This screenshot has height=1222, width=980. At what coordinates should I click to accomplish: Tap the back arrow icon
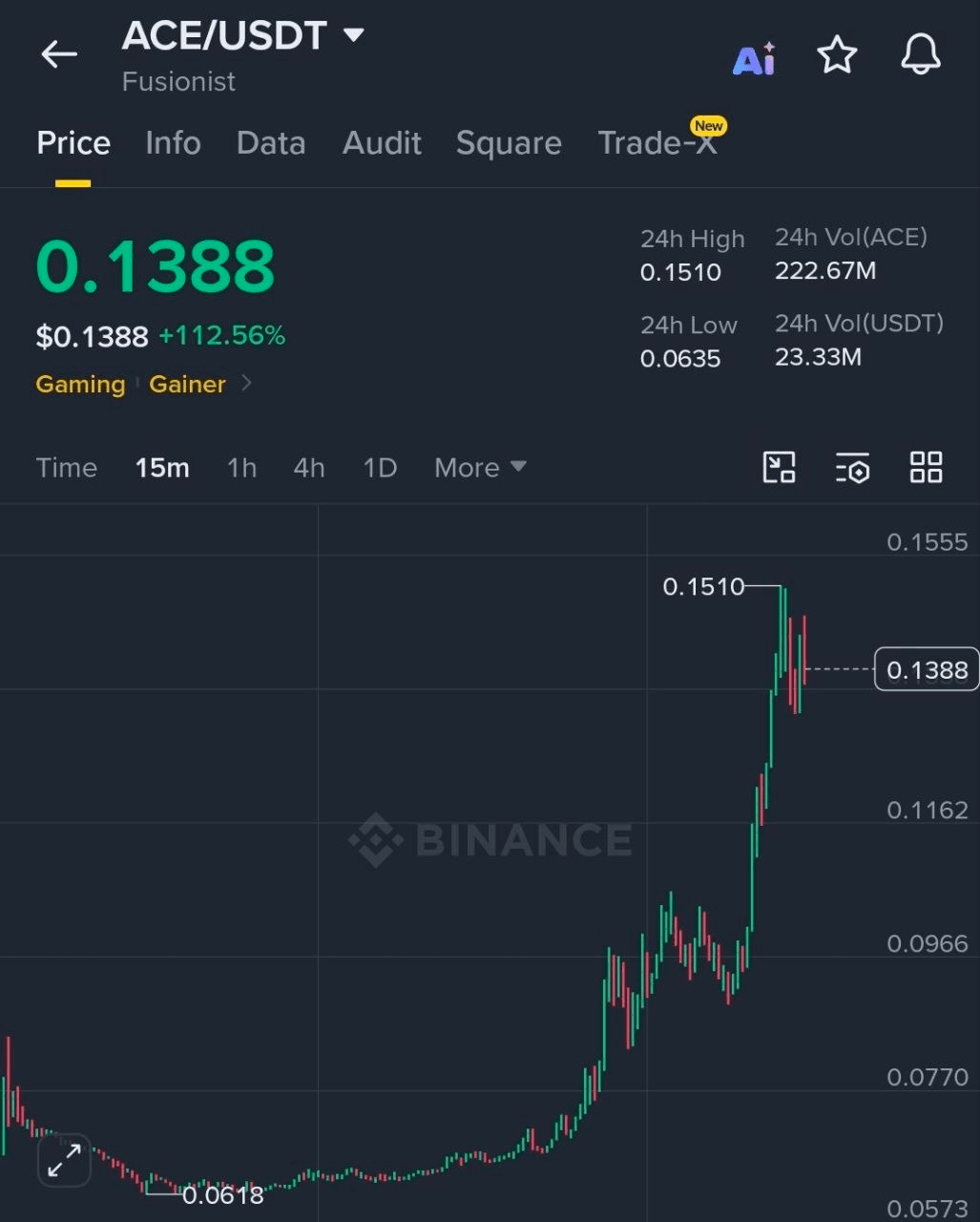click(x=58, y=54)
